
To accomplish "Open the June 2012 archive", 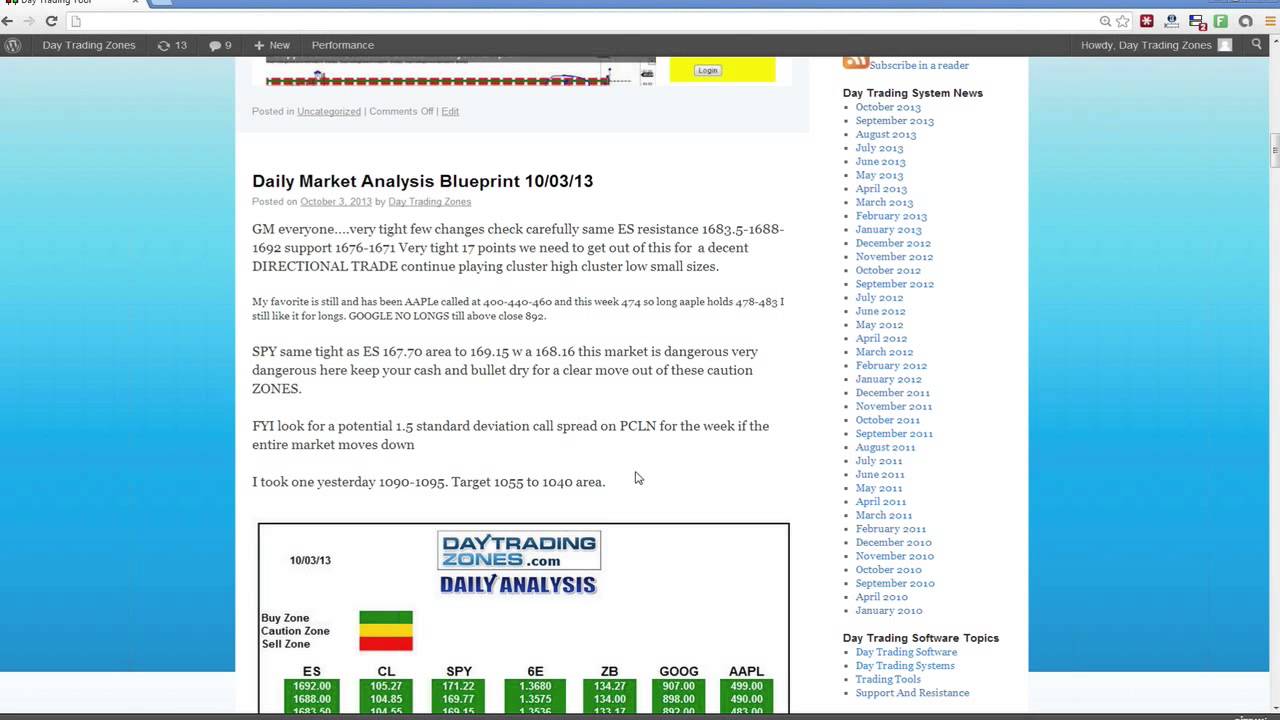I will [880, 311].
